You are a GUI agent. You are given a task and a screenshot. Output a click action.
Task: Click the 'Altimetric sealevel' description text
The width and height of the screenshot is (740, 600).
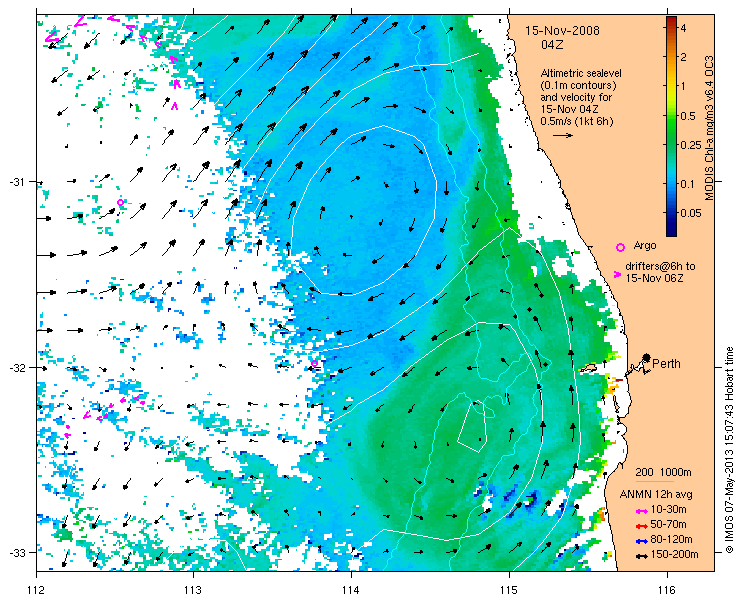(581, 73)
